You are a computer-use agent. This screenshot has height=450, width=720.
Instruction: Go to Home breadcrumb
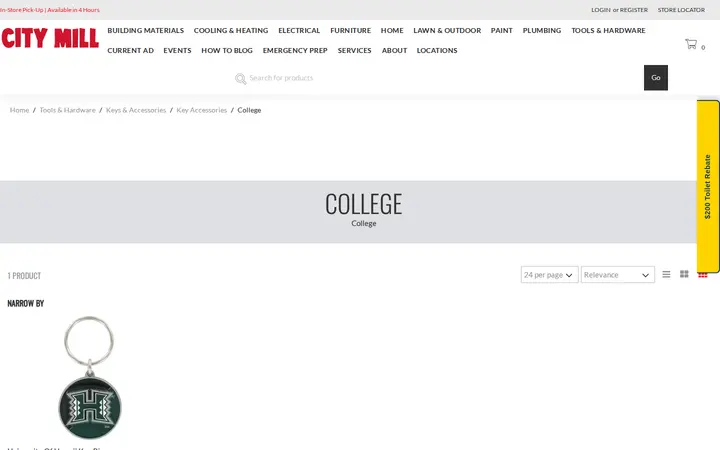point(19,110)
